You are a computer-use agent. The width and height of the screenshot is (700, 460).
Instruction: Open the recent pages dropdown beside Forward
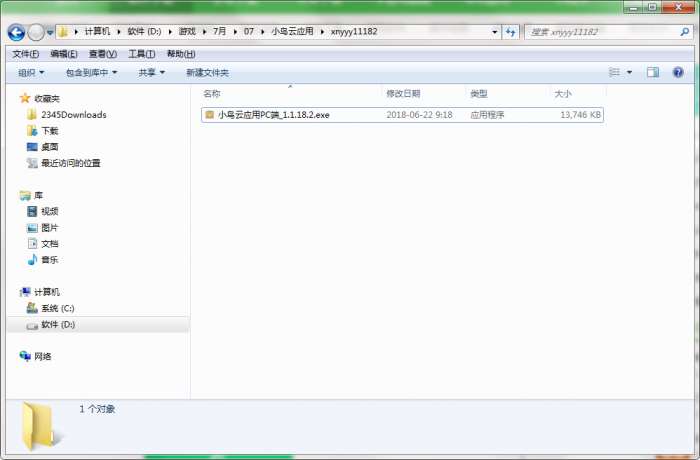pyautogui.click(x=50, y=32)
